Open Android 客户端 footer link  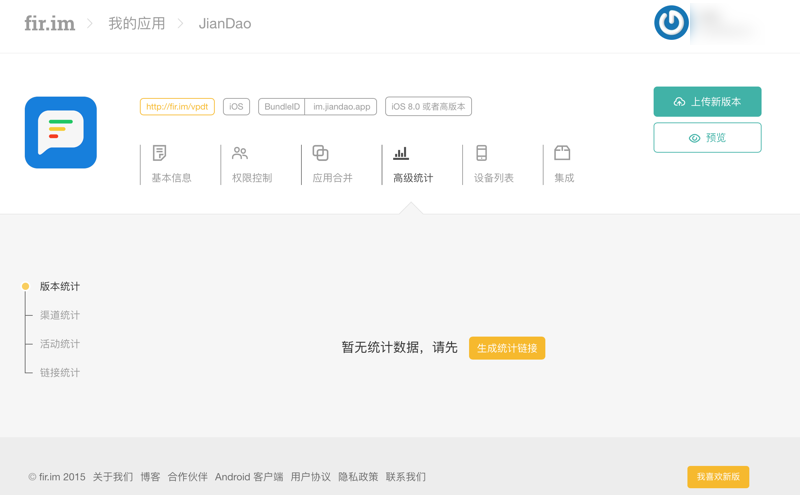(249, 477)
